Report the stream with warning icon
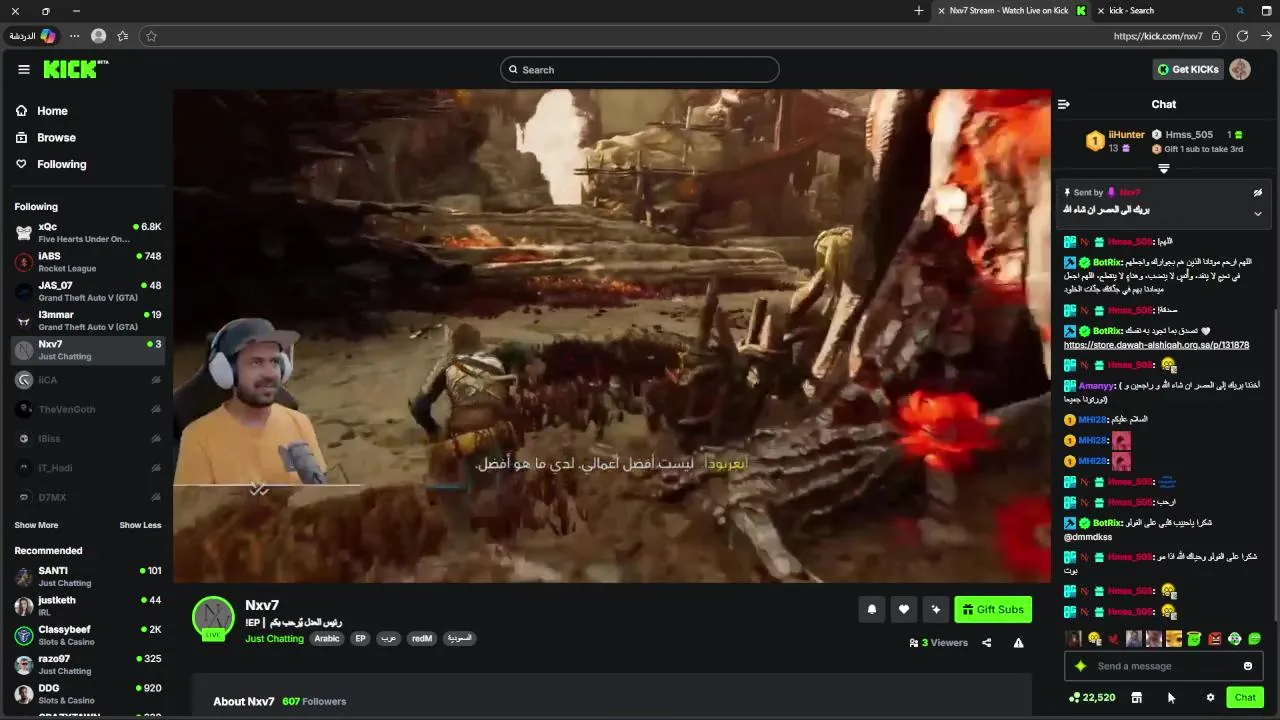This screenshot has width=1280, height=720. [x=1018, y=643]
